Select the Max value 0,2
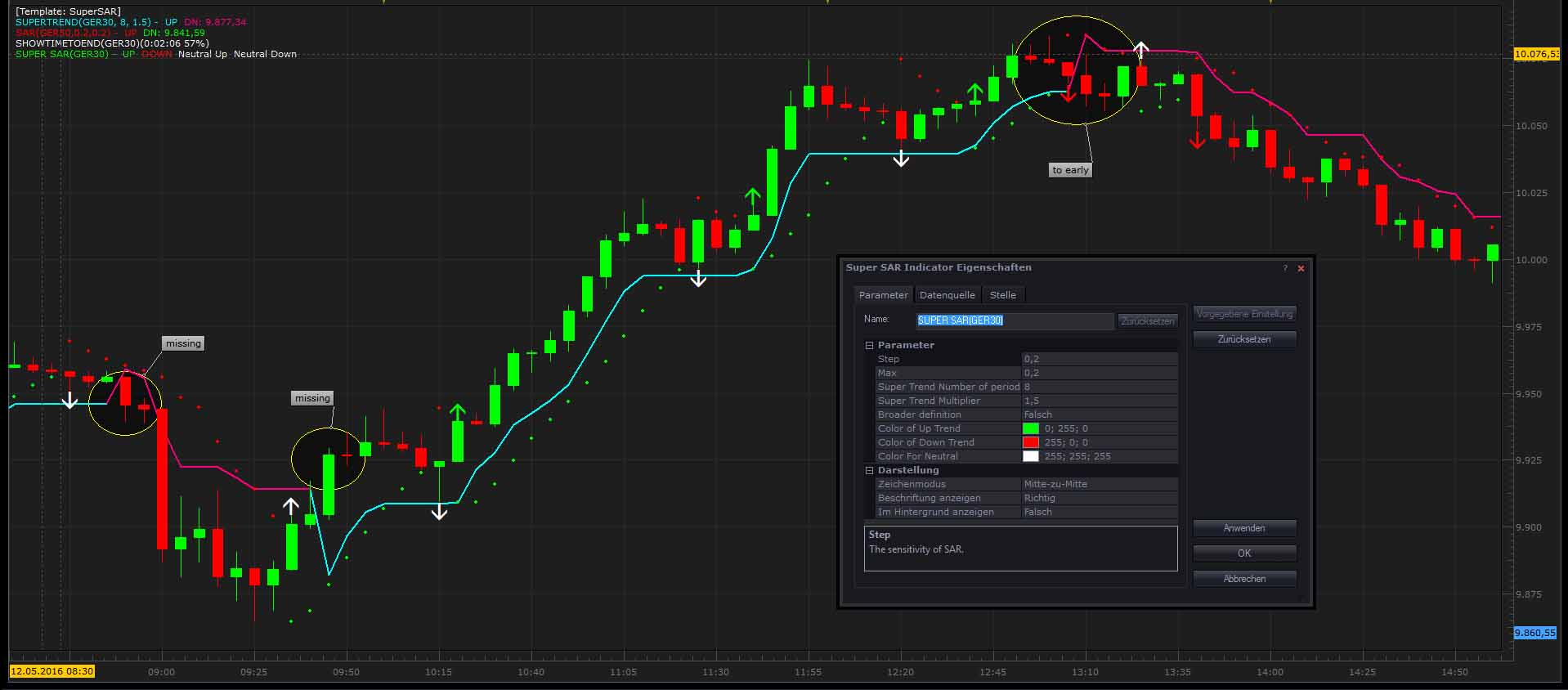 pos(1100,373)
